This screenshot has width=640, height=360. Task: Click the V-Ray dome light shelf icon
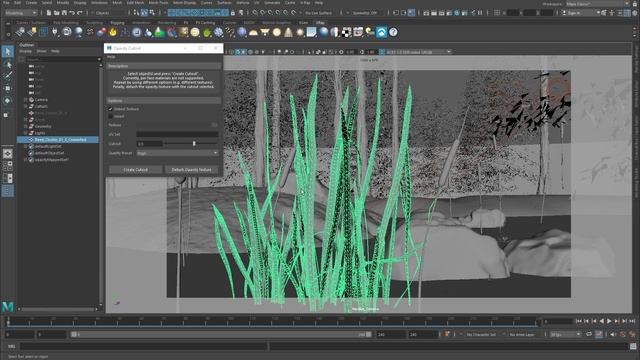(253, 32)
